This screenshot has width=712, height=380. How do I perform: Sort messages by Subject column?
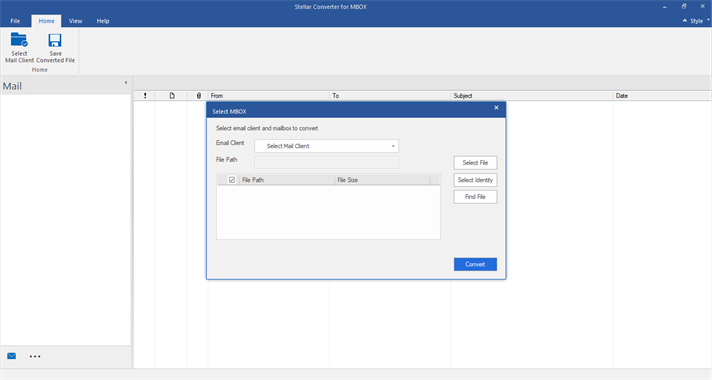click(x=532, y=96)
